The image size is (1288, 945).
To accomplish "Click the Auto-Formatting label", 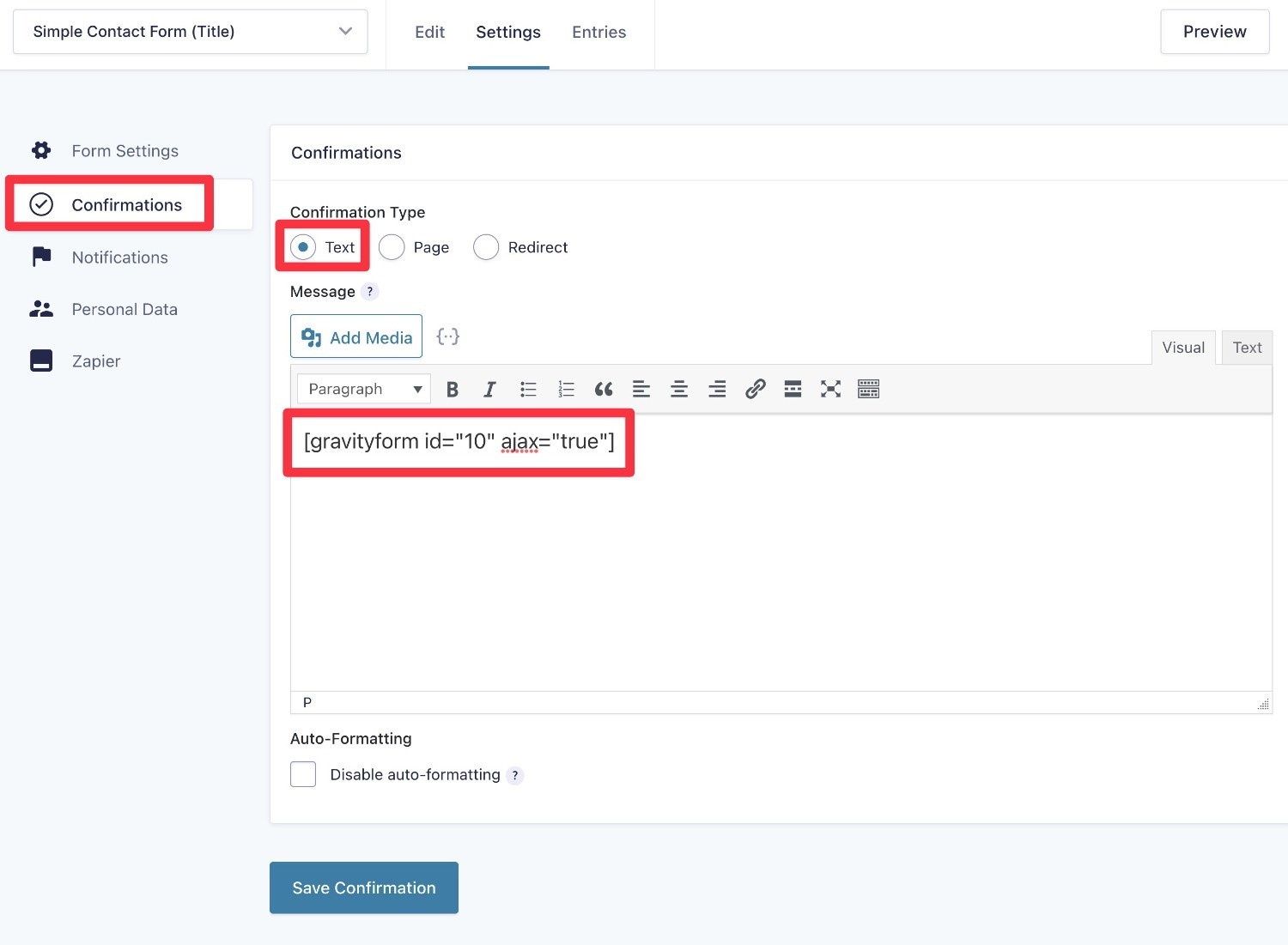I will click(351, 739).
